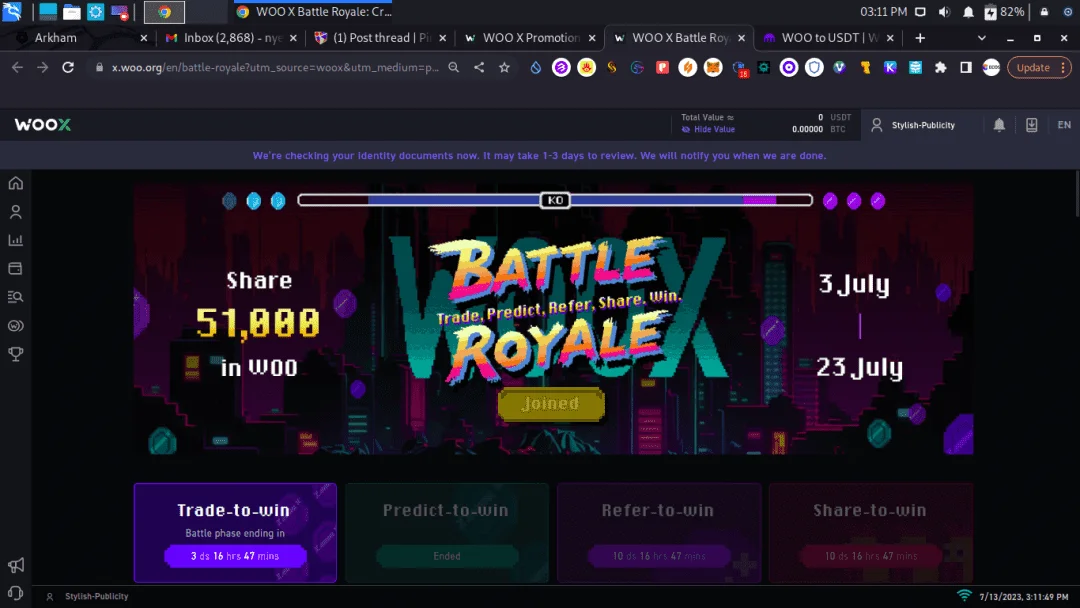Open the settings gear in the taskbar
Viewport: 1080px width, 608px height.
96,12
